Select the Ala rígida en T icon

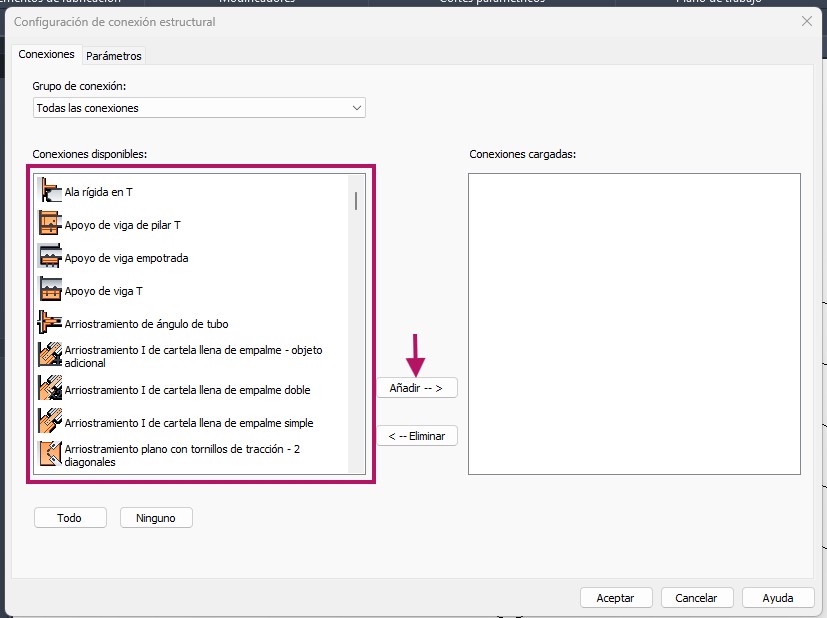(x=50, y=192)
